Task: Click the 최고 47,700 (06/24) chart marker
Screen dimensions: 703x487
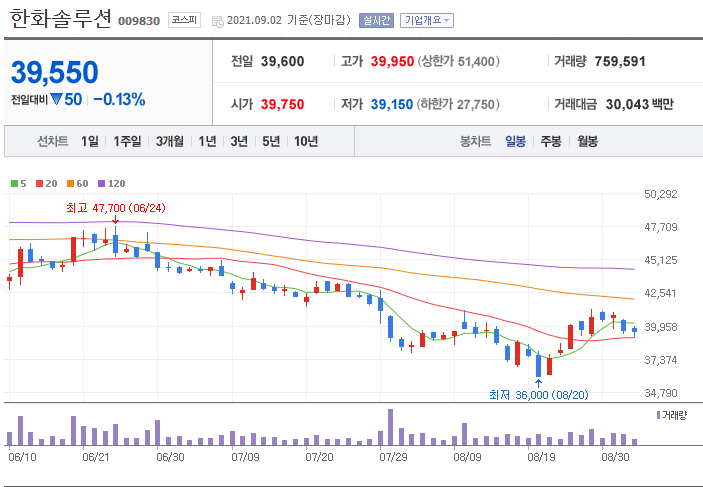Action: pyautogui.click(x=116, y=208)
